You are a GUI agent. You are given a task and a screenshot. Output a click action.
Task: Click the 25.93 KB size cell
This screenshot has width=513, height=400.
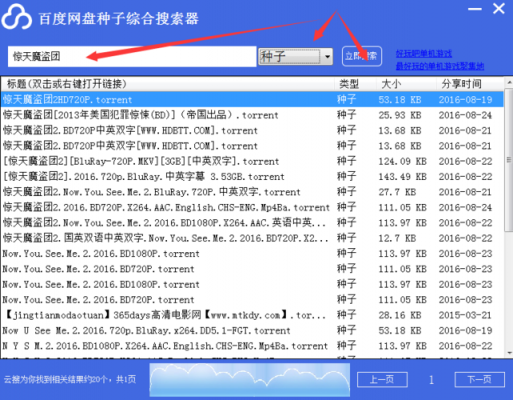pyautogui.click(x=400, y=115)
